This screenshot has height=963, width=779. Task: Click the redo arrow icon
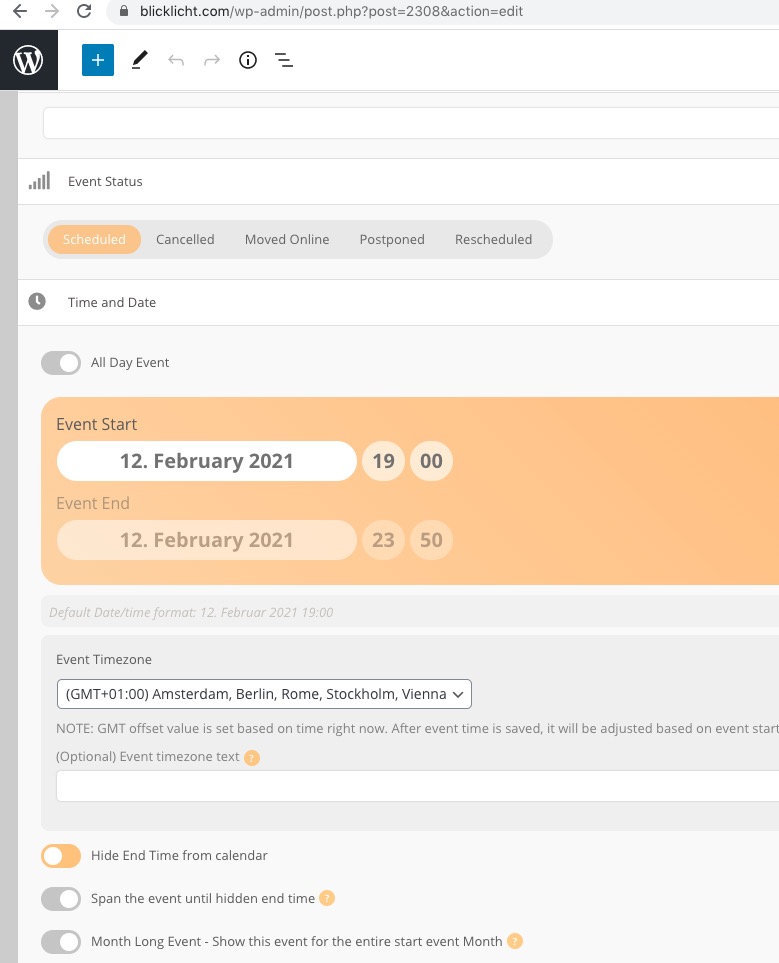coord(212,60)
